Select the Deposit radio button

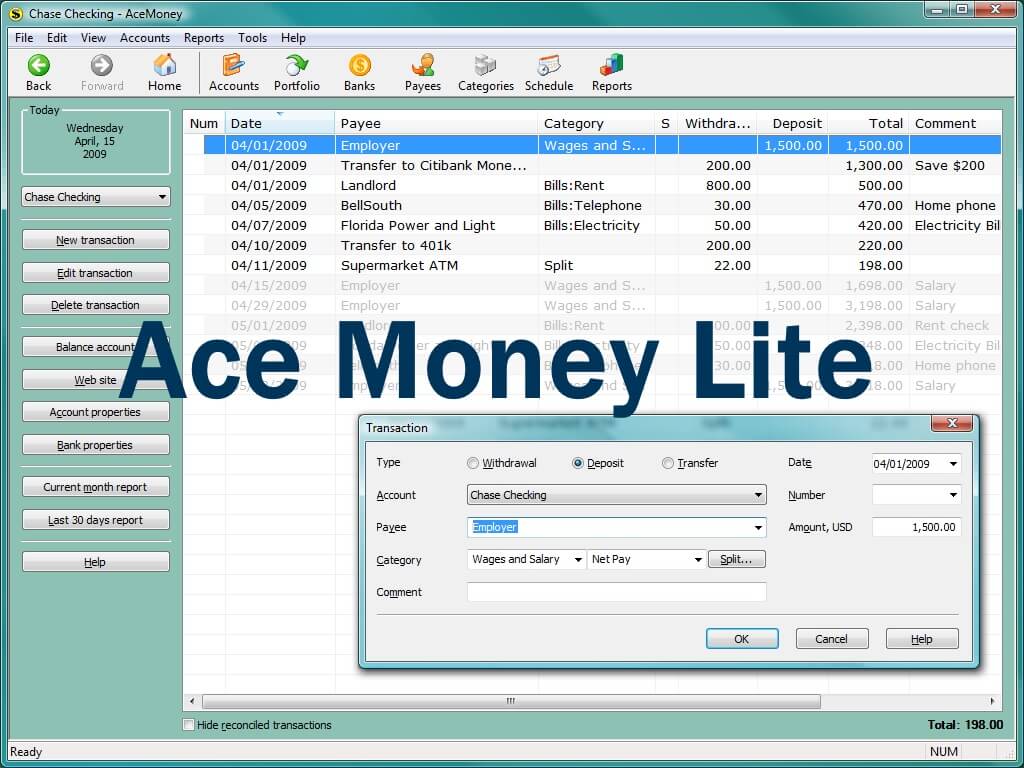click(577, 463)
